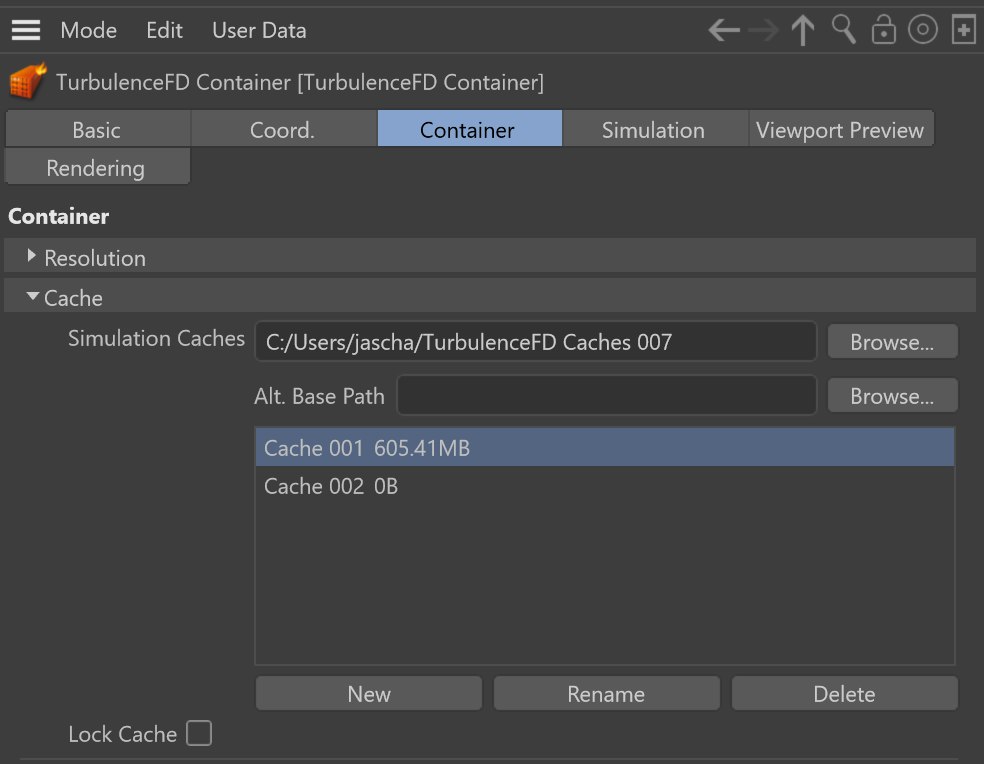The image size is (984, 764).
Task: Select Cache 002 0B entry
Action: coord(604,485)
